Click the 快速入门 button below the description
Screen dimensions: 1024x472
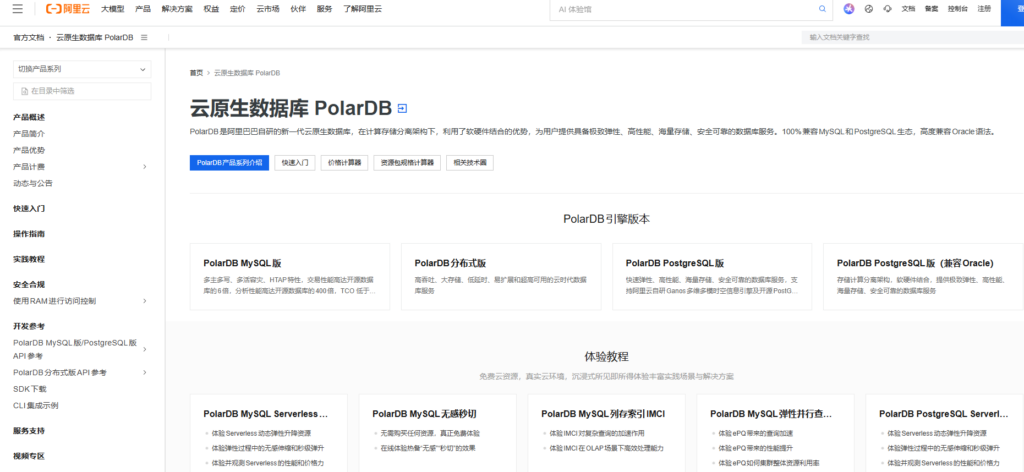point(295,163)
